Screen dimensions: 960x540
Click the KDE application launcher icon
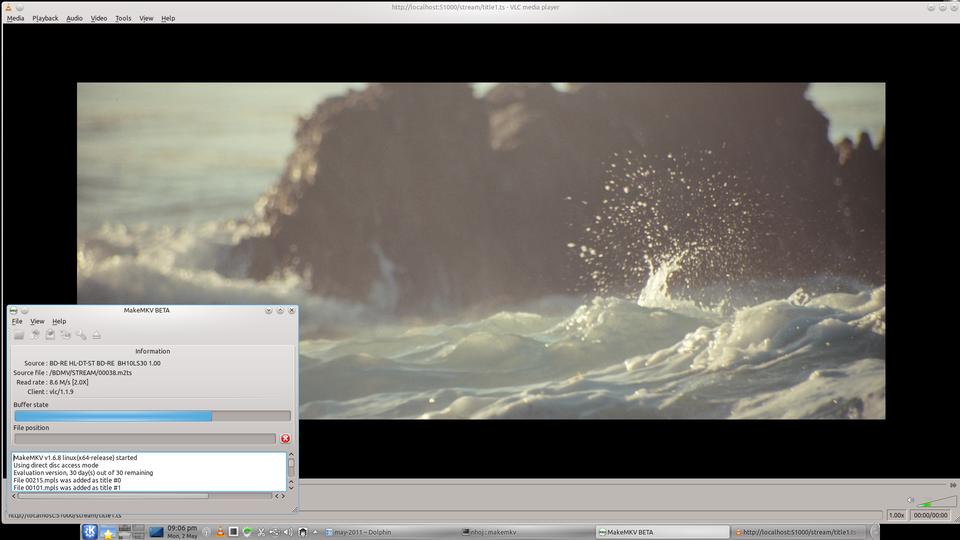[x=90, y=532]
